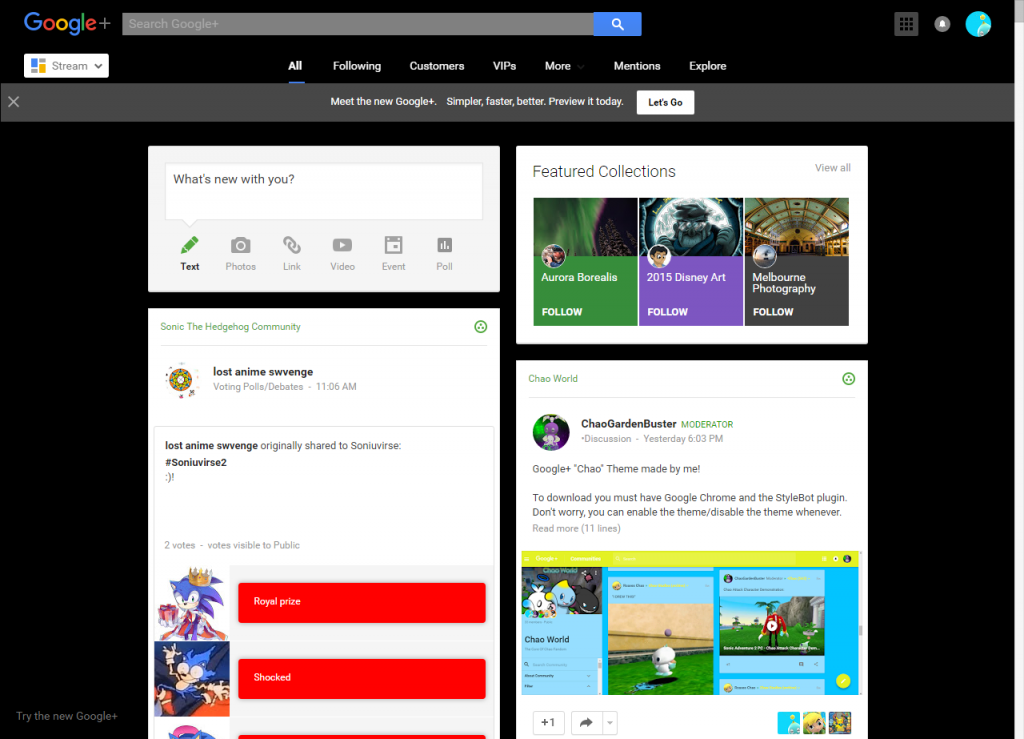
Task: Expand the More circles menu
Action: tap(564, 66)
